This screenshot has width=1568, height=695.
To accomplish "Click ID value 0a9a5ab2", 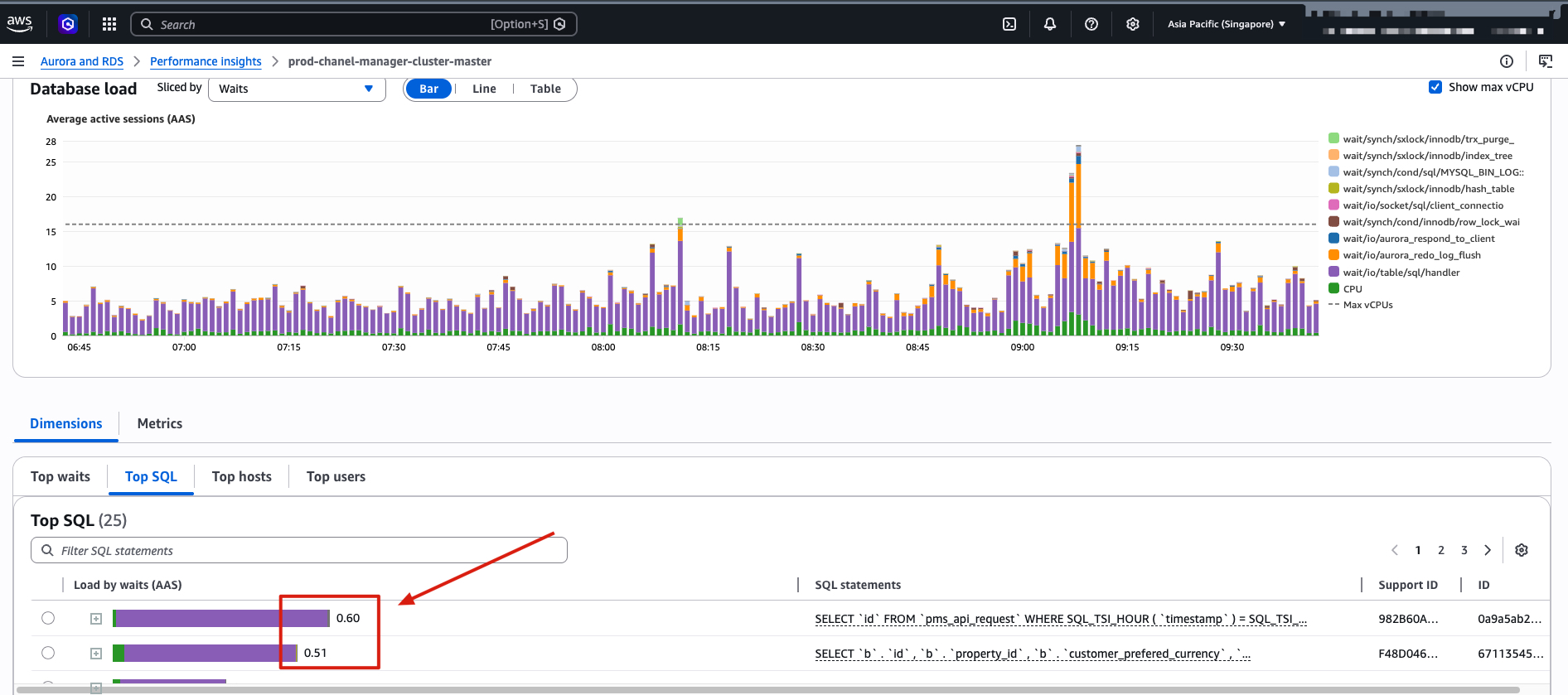I will 1510,619.
